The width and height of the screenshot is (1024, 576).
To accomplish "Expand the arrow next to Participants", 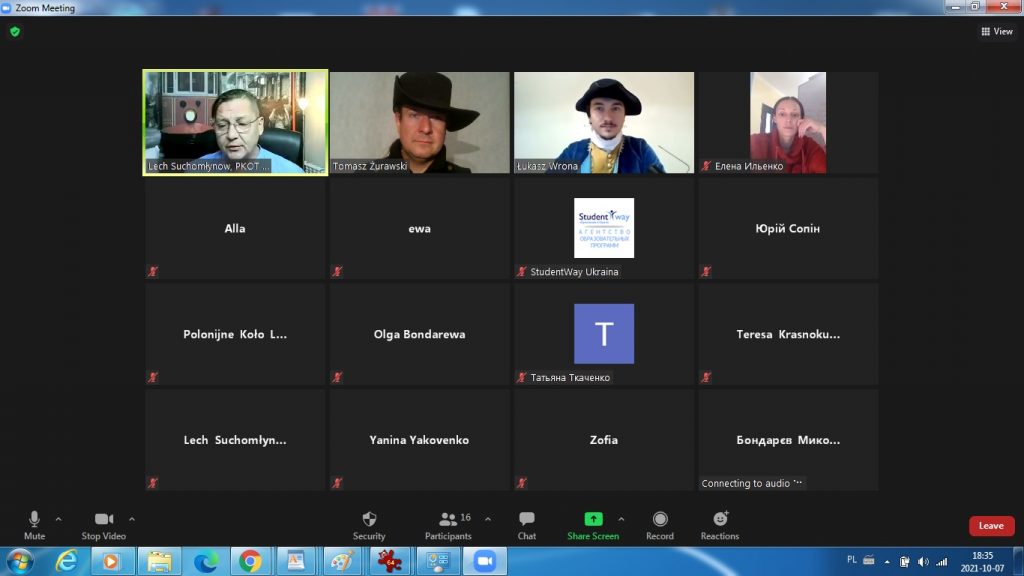I will (x=488, y=519).
